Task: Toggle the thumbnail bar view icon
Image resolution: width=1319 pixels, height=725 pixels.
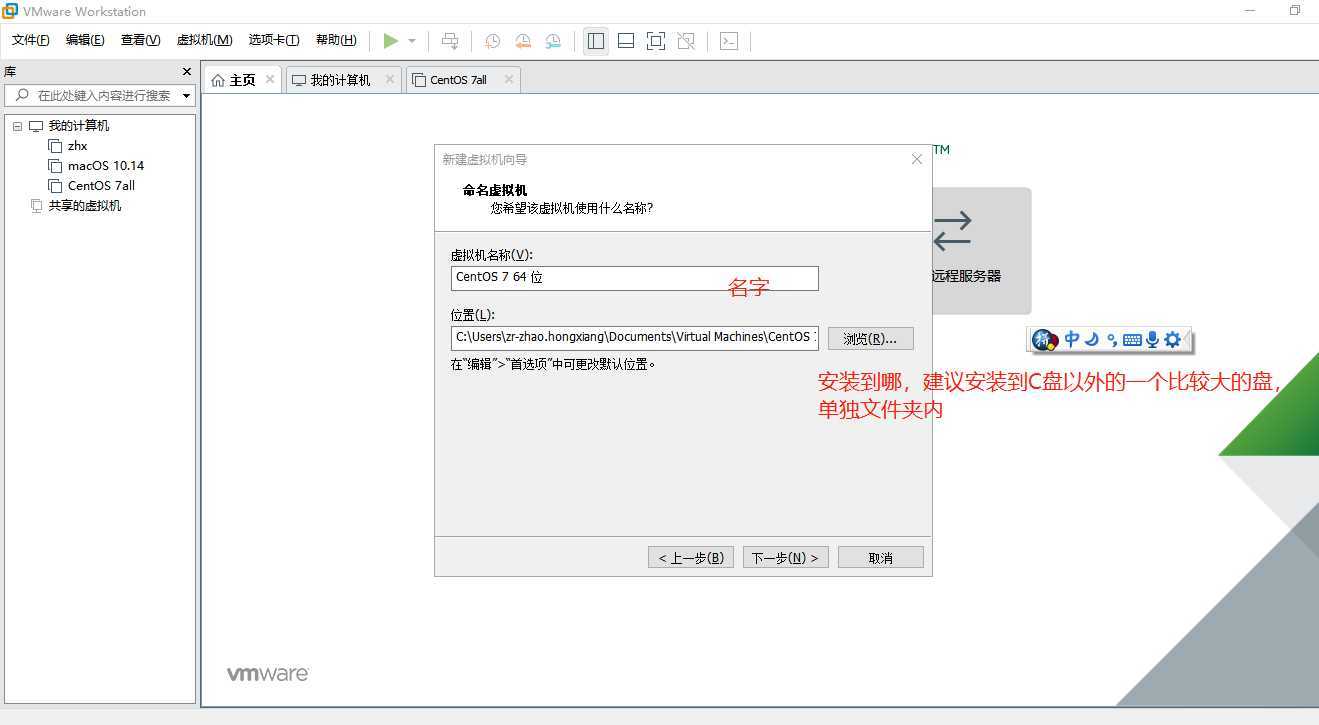Action: coord(626,41)
